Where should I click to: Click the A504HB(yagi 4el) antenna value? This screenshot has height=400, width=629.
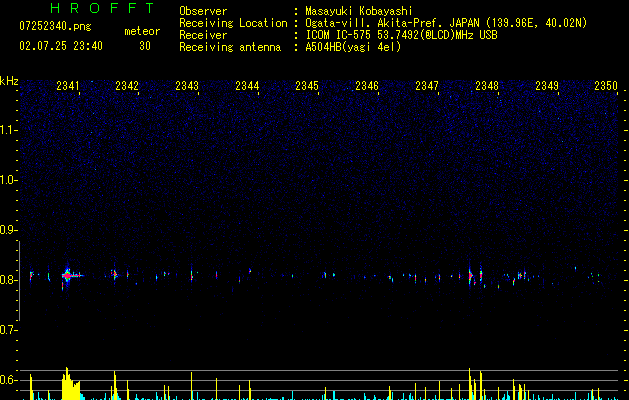(353, 47)
